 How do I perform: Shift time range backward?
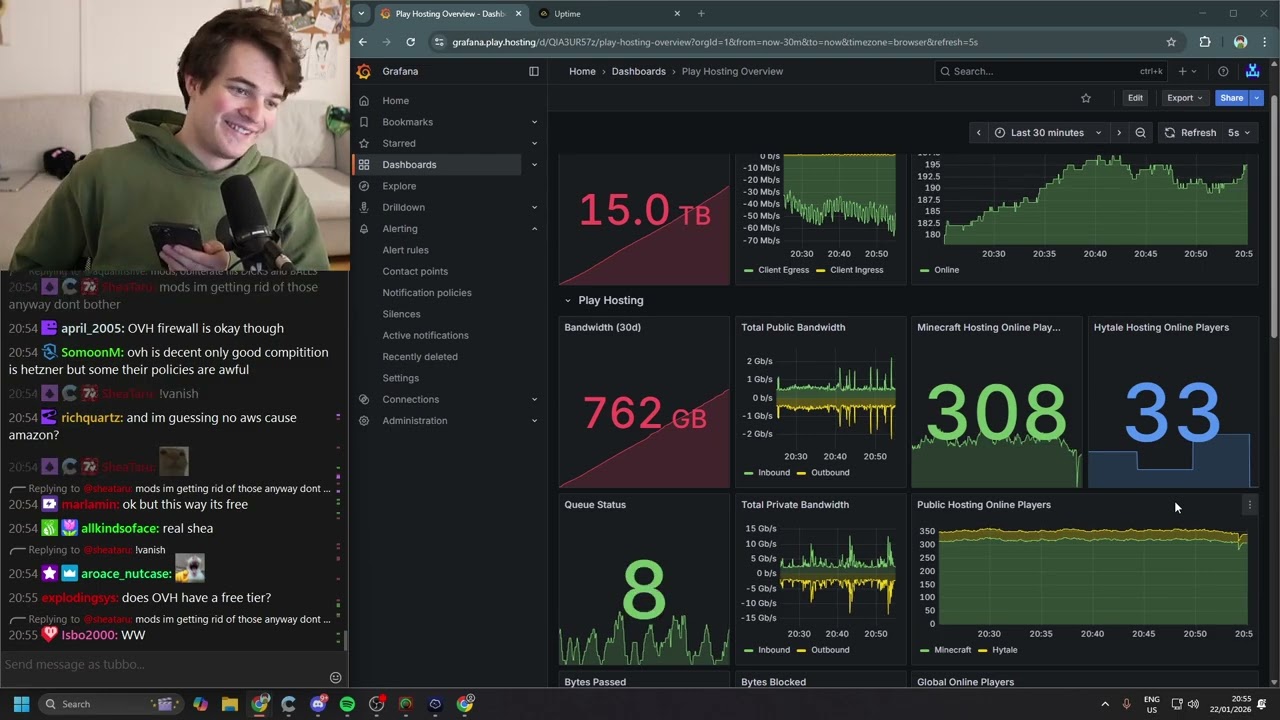(978, 133)
